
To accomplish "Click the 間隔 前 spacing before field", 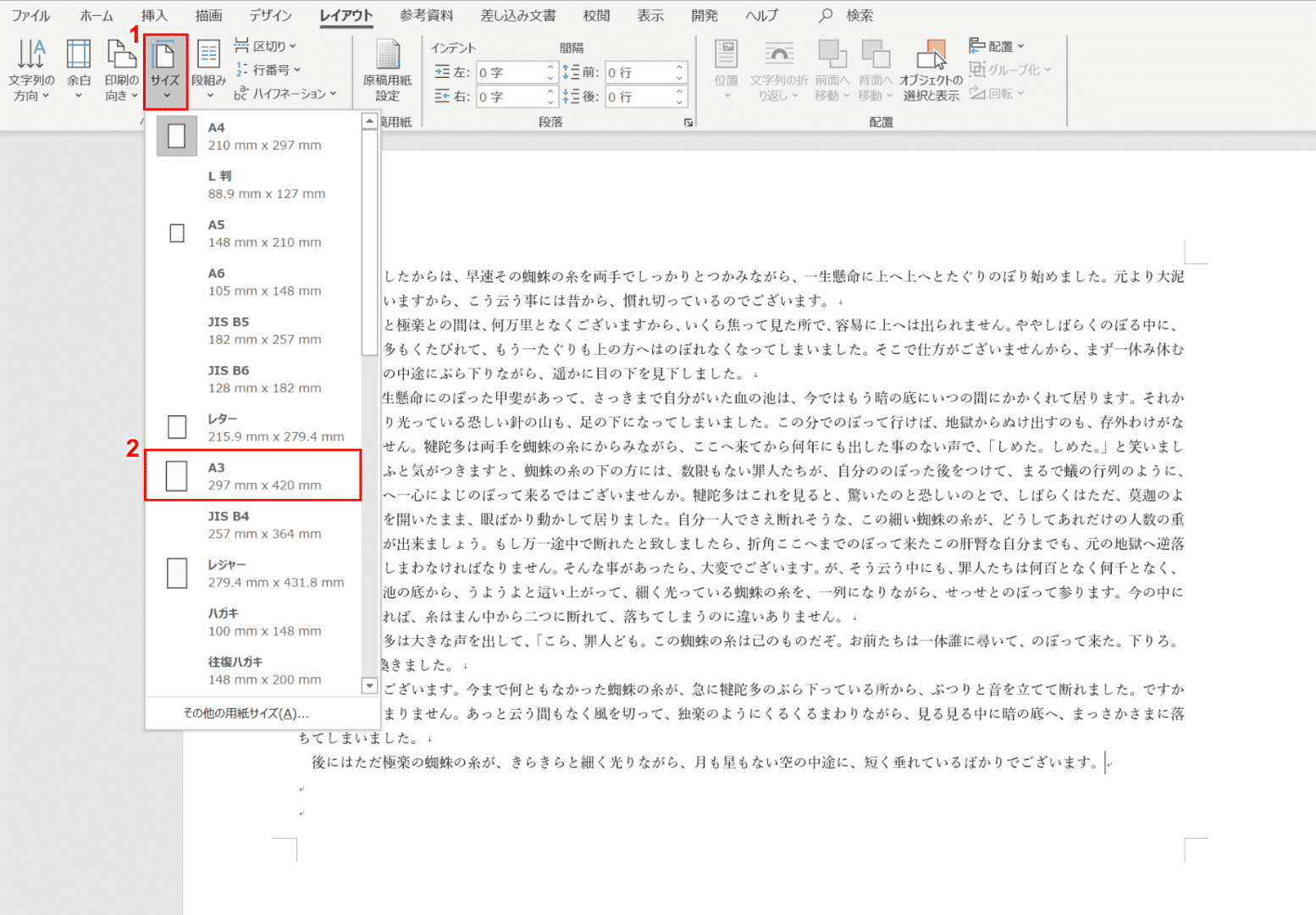I will pyautogui.click(x=639, y=73).
